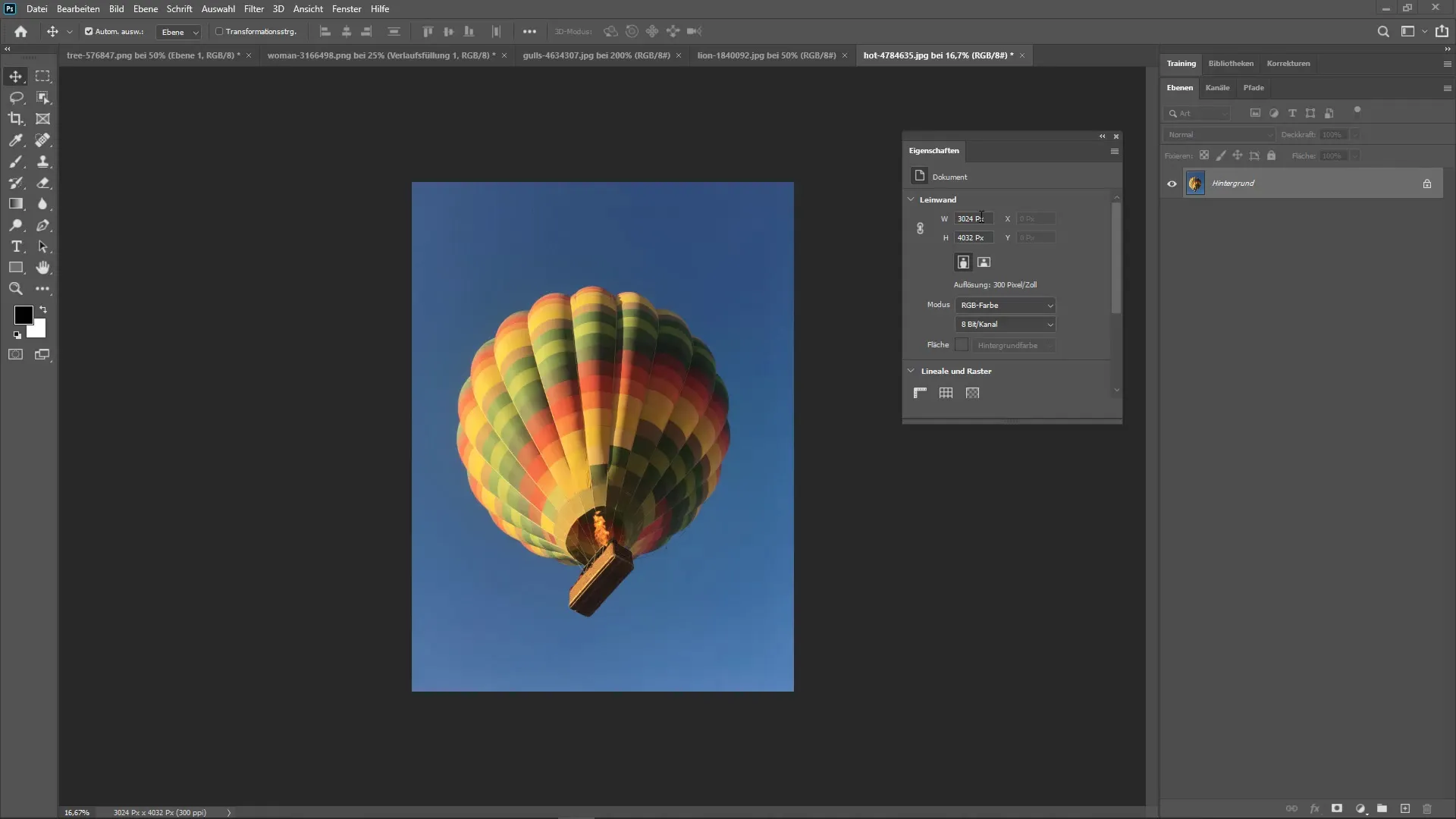Switch to the Kanäle panel tab
Viewport: 1456px width, 819px height.
tap(1217, 88)
